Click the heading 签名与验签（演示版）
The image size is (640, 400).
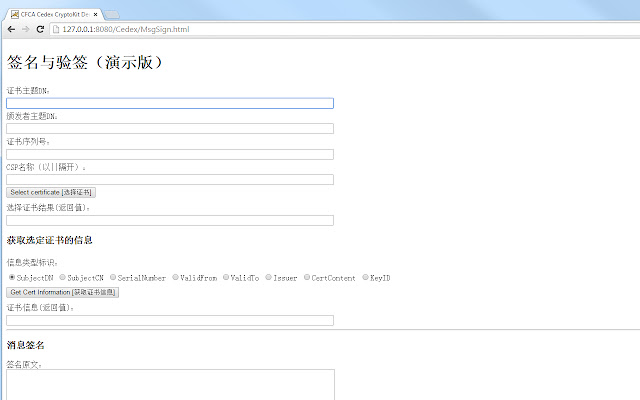(85, 62)
